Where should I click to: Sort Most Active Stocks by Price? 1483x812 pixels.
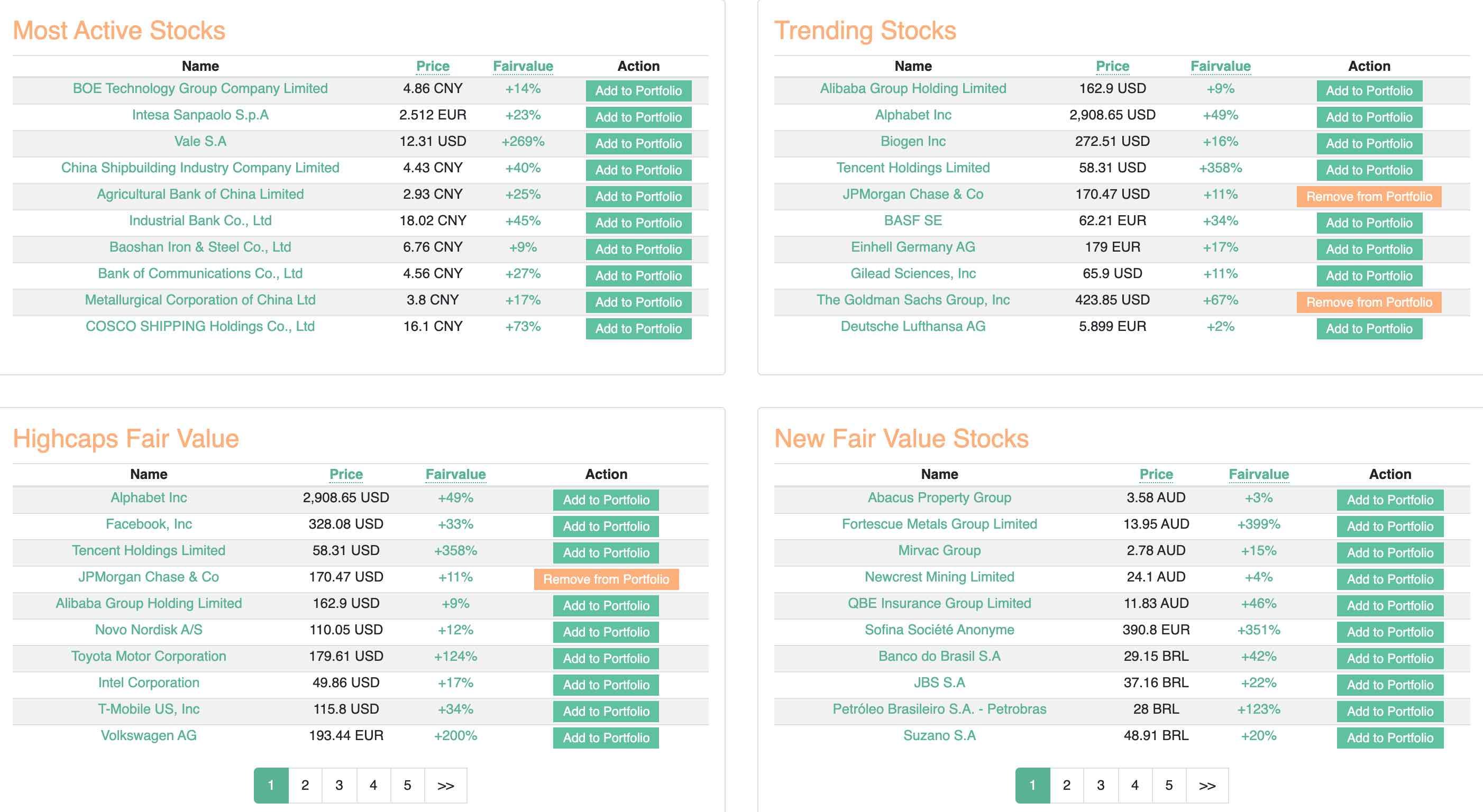[432, 66]
